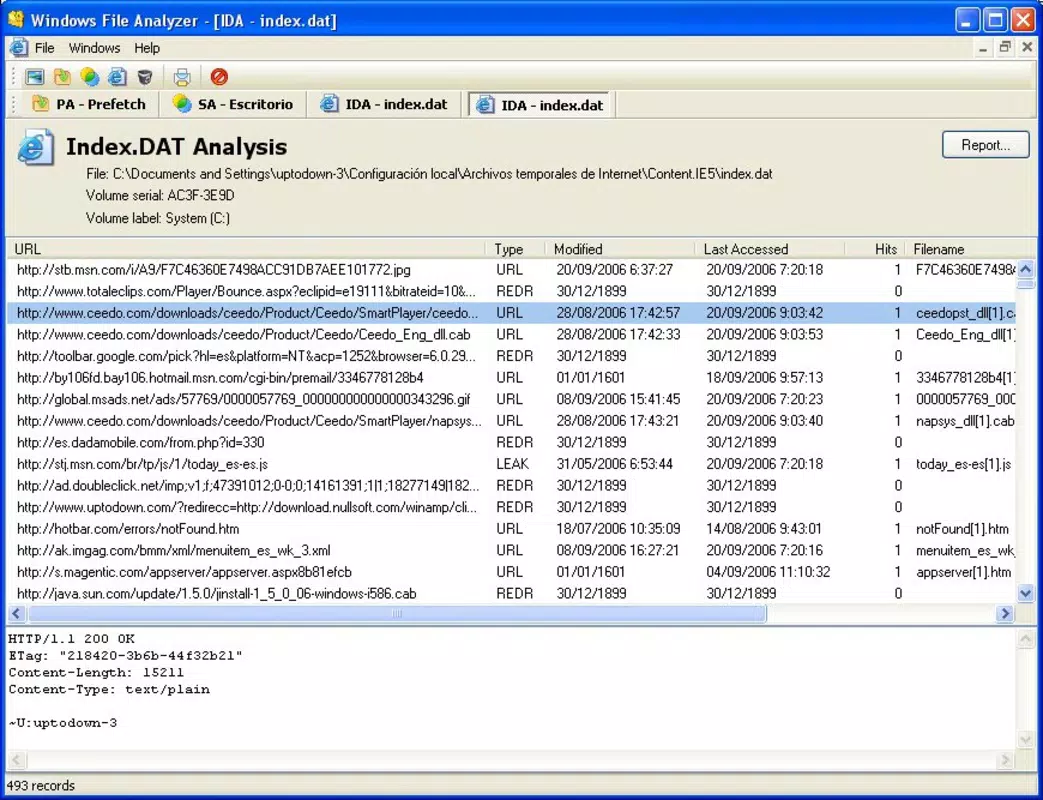This screenshot has height=800, width=1043.
Task: Minimize the inner document window
Action: [983, 47]
